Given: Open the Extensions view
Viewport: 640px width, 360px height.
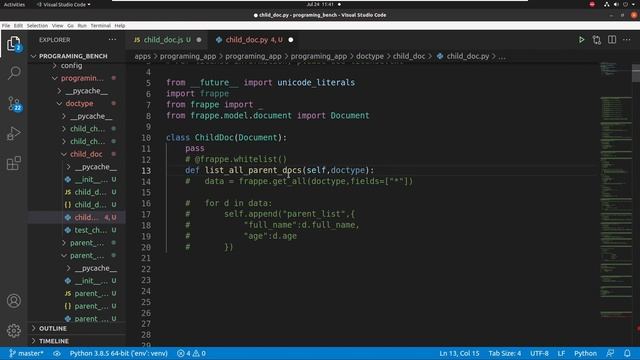Looking at the screenshot, I should [x=14, y=163].
